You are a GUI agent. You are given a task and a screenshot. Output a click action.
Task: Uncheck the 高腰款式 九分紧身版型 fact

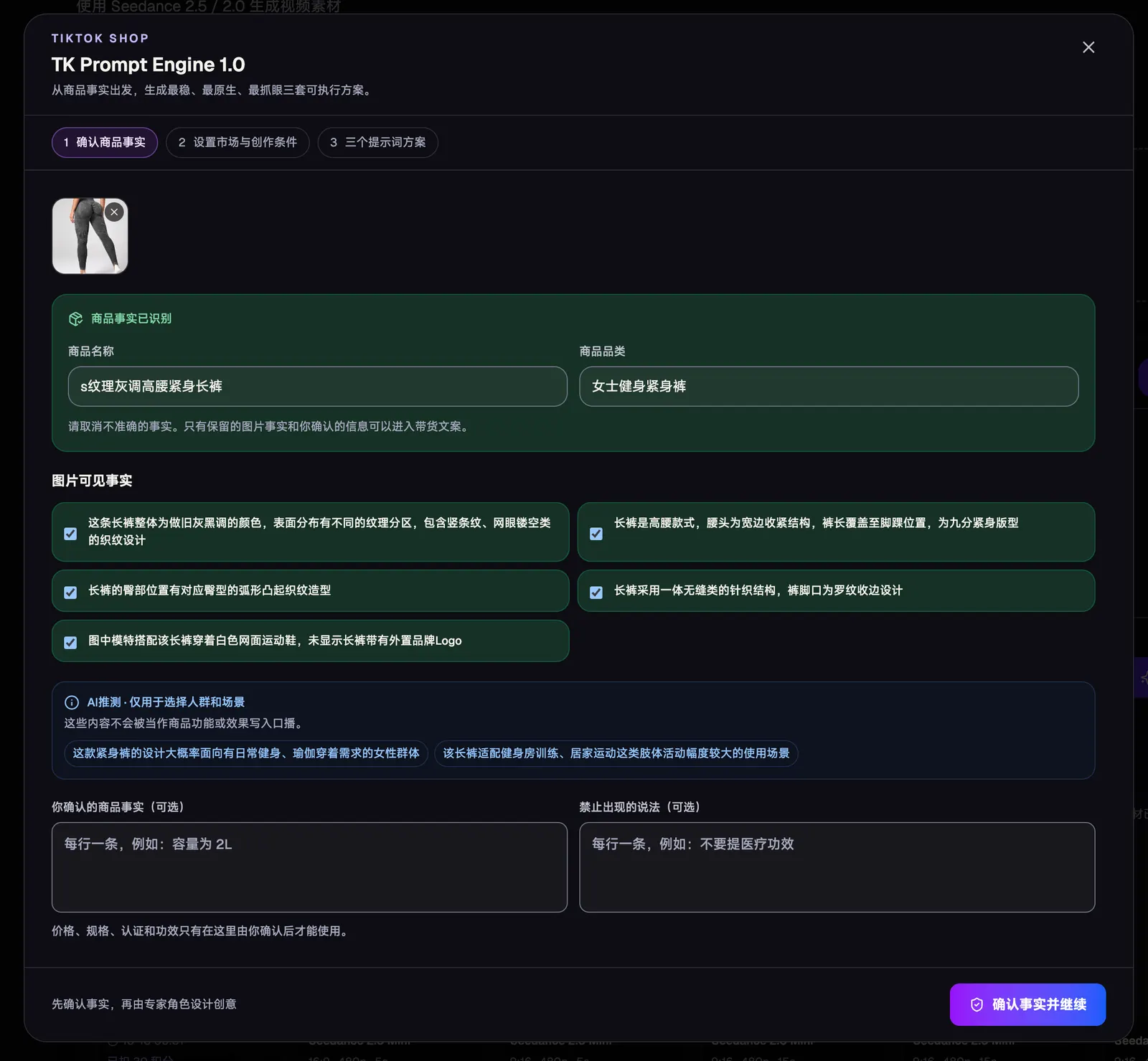point(596,534)
